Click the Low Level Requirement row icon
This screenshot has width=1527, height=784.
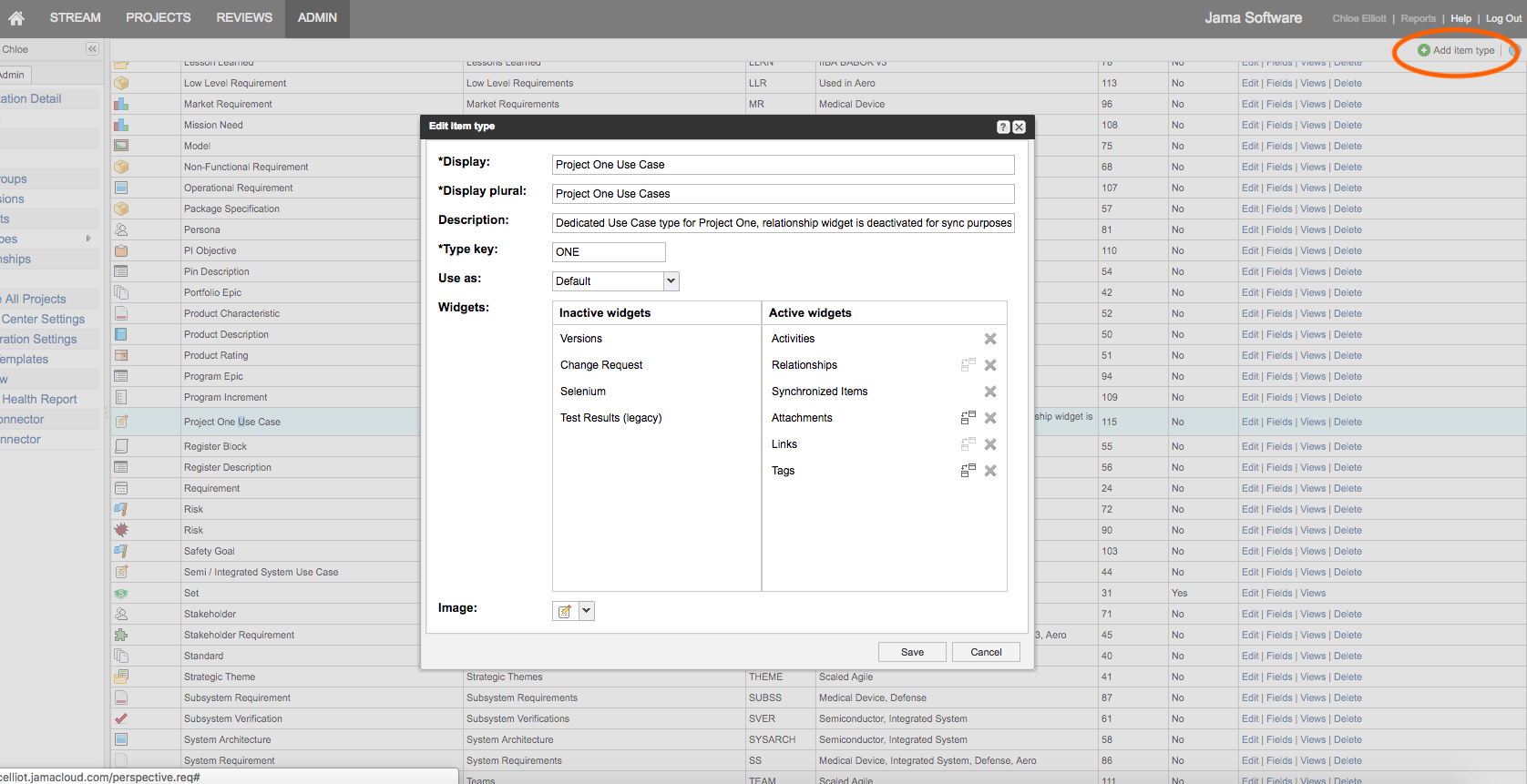121,83
